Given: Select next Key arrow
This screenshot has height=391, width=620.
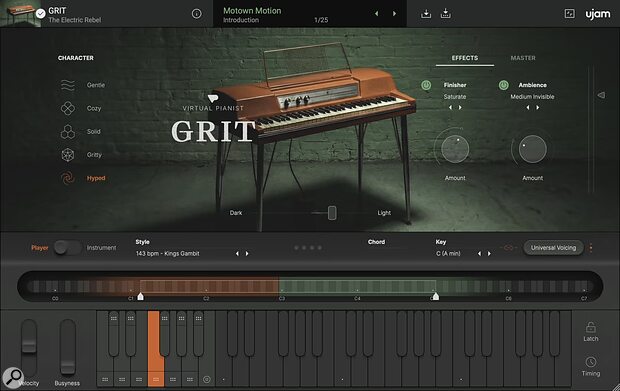Looking at the screenshot, I should click(489, 254).
